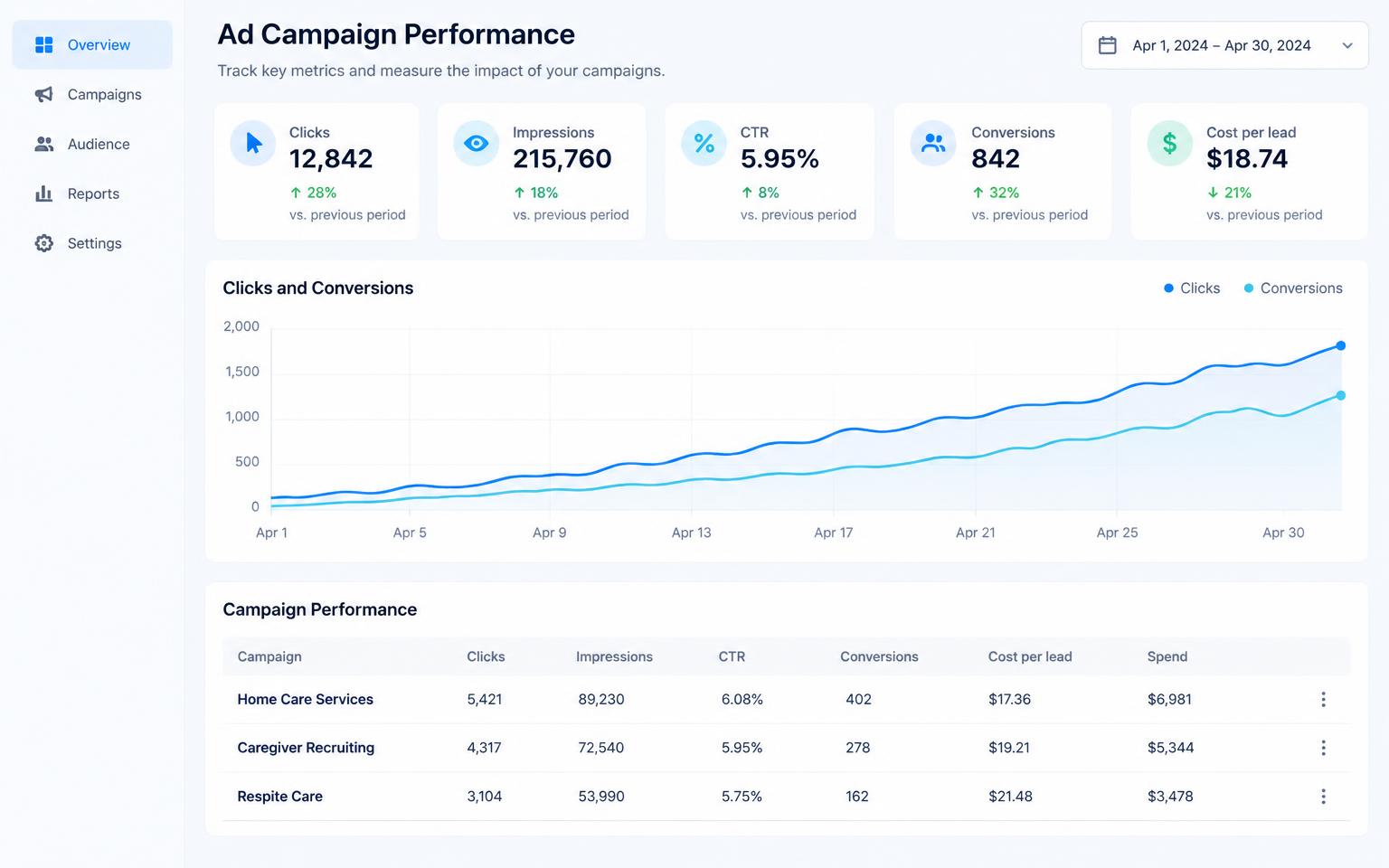Click the $6,981 spend cell
The image size is (1389, 868).
point(1169,700)
